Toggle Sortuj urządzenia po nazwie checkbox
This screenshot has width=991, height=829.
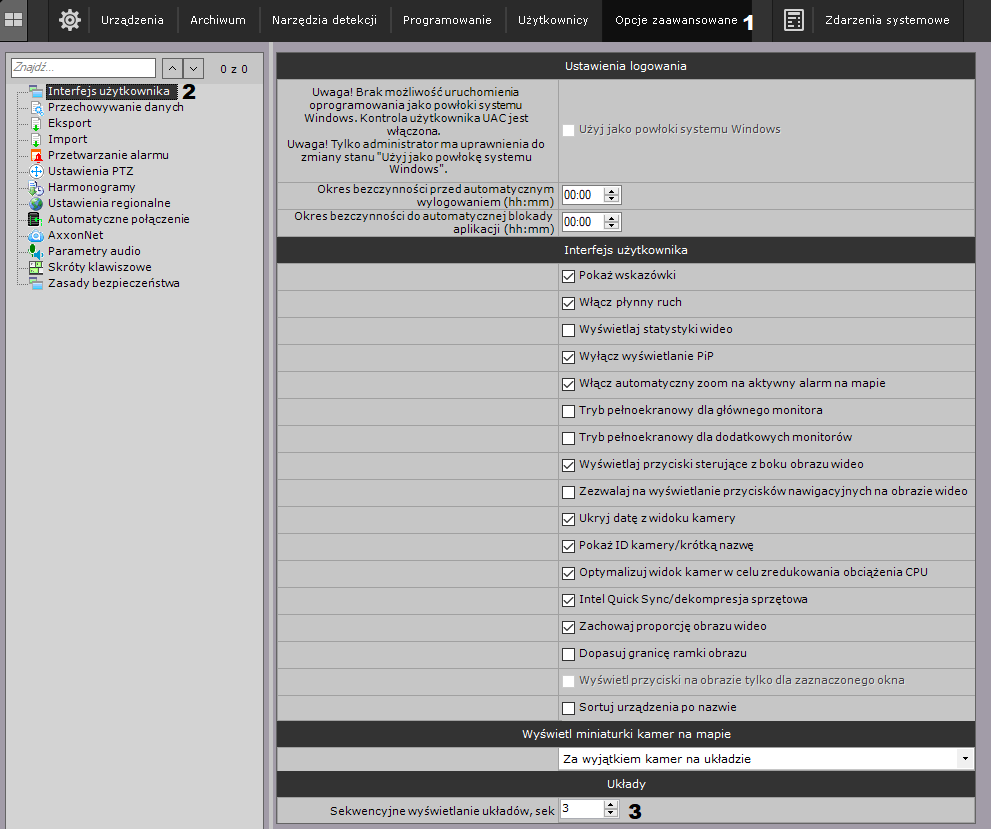[x=569, y=708]
